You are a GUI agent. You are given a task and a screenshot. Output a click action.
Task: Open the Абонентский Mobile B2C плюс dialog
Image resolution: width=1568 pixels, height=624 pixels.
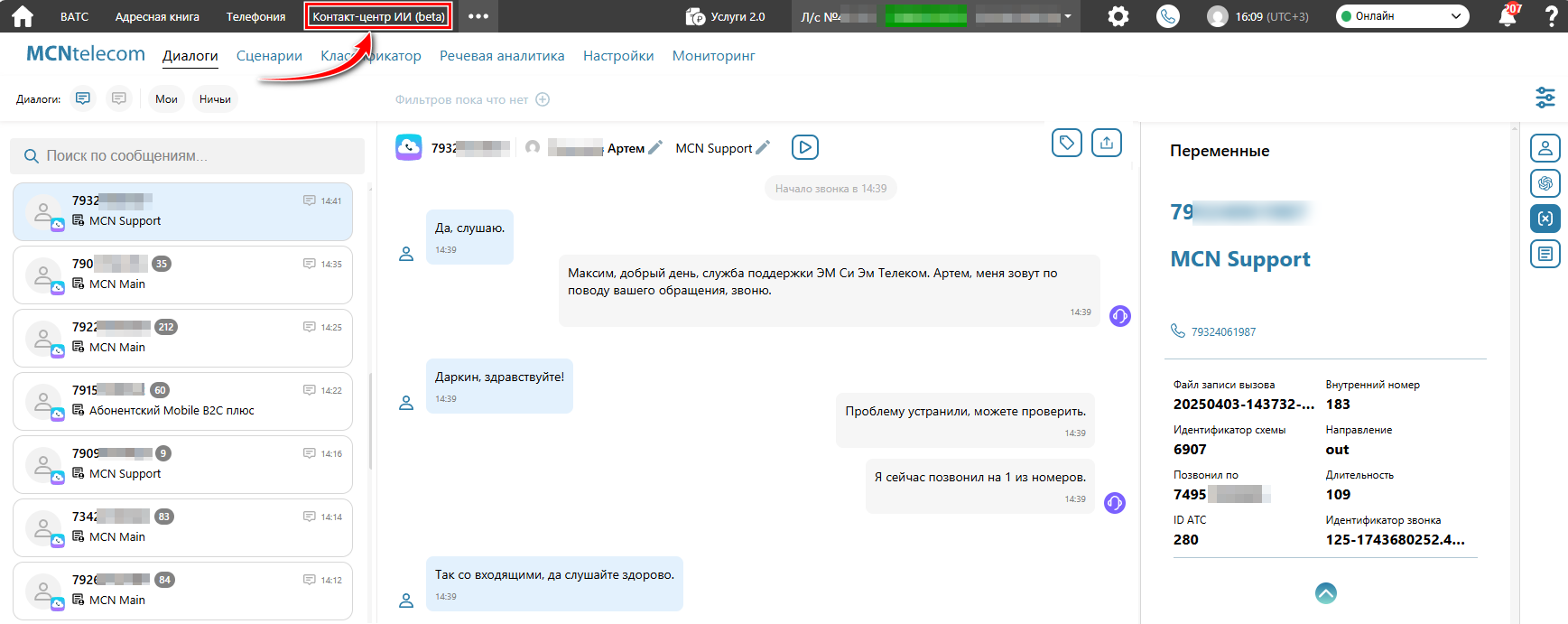(x=182, y=402)
